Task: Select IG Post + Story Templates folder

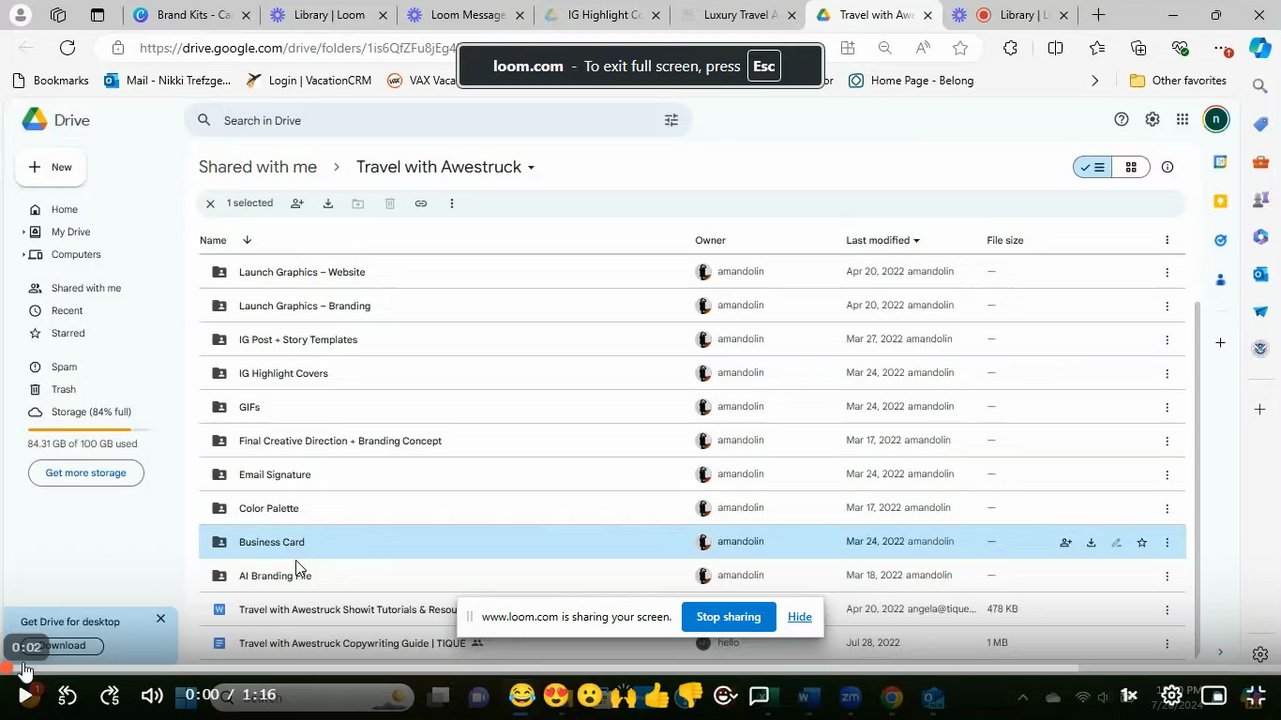Action: tap(692, 339)
